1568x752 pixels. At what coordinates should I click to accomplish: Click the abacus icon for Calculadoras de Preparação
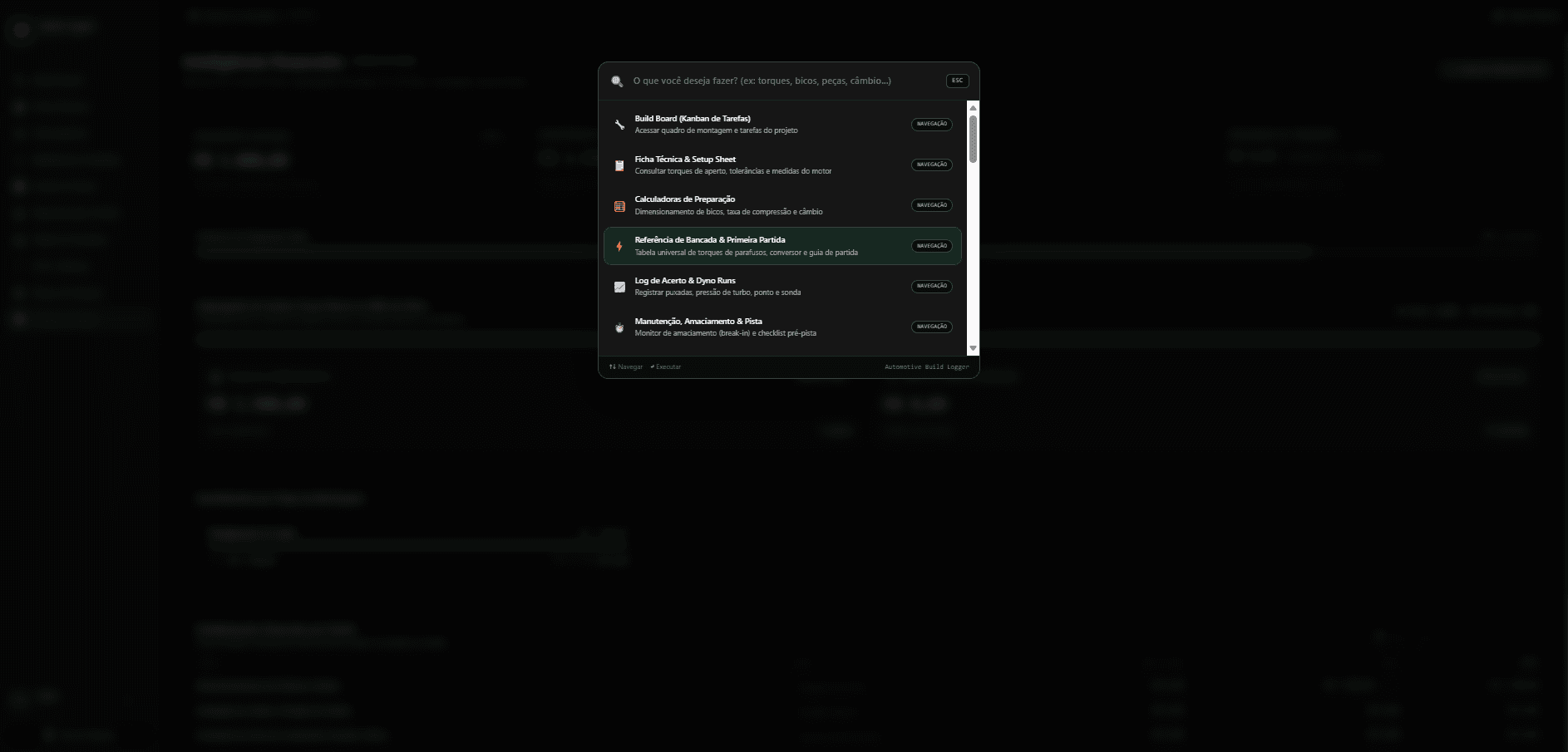point(619,206)
